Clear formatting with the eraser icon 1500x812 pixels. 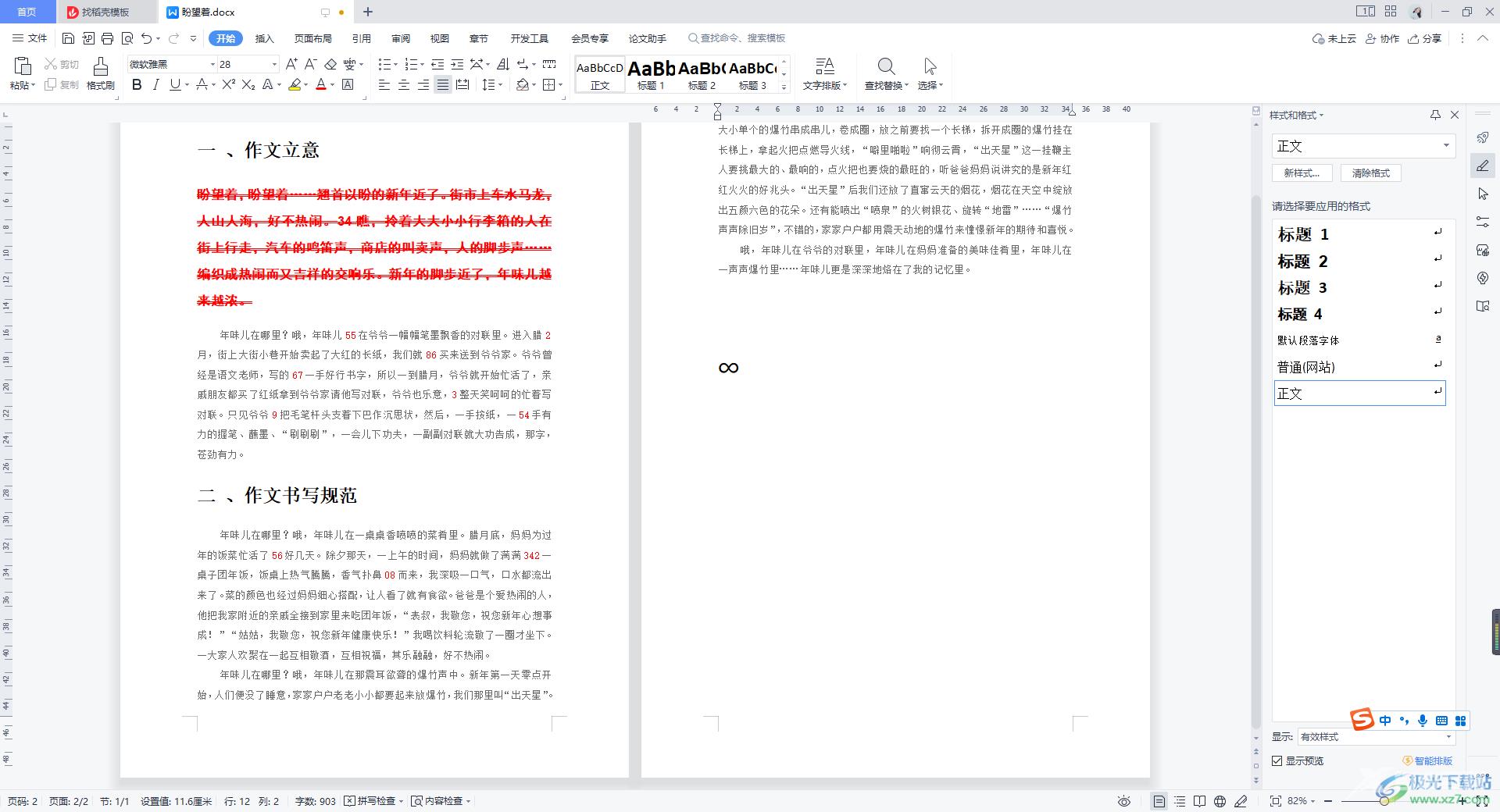[x=330, y=64]
